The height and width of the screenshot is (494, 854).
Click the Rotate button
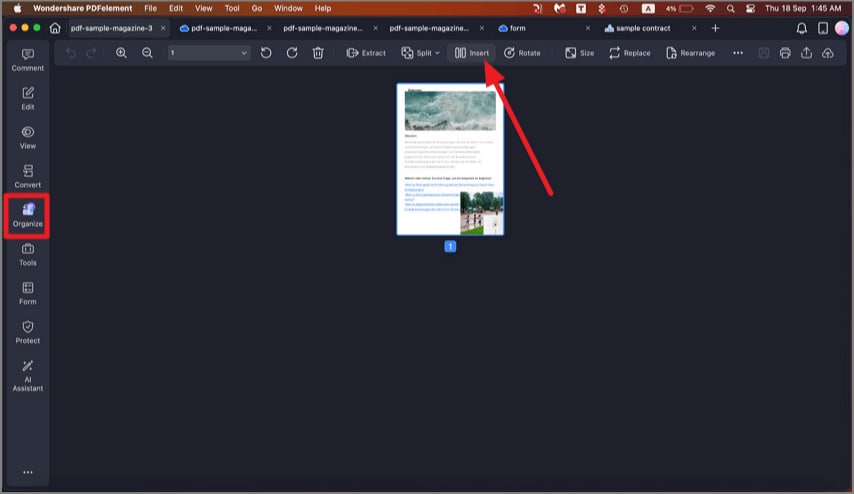pos(522,53)
